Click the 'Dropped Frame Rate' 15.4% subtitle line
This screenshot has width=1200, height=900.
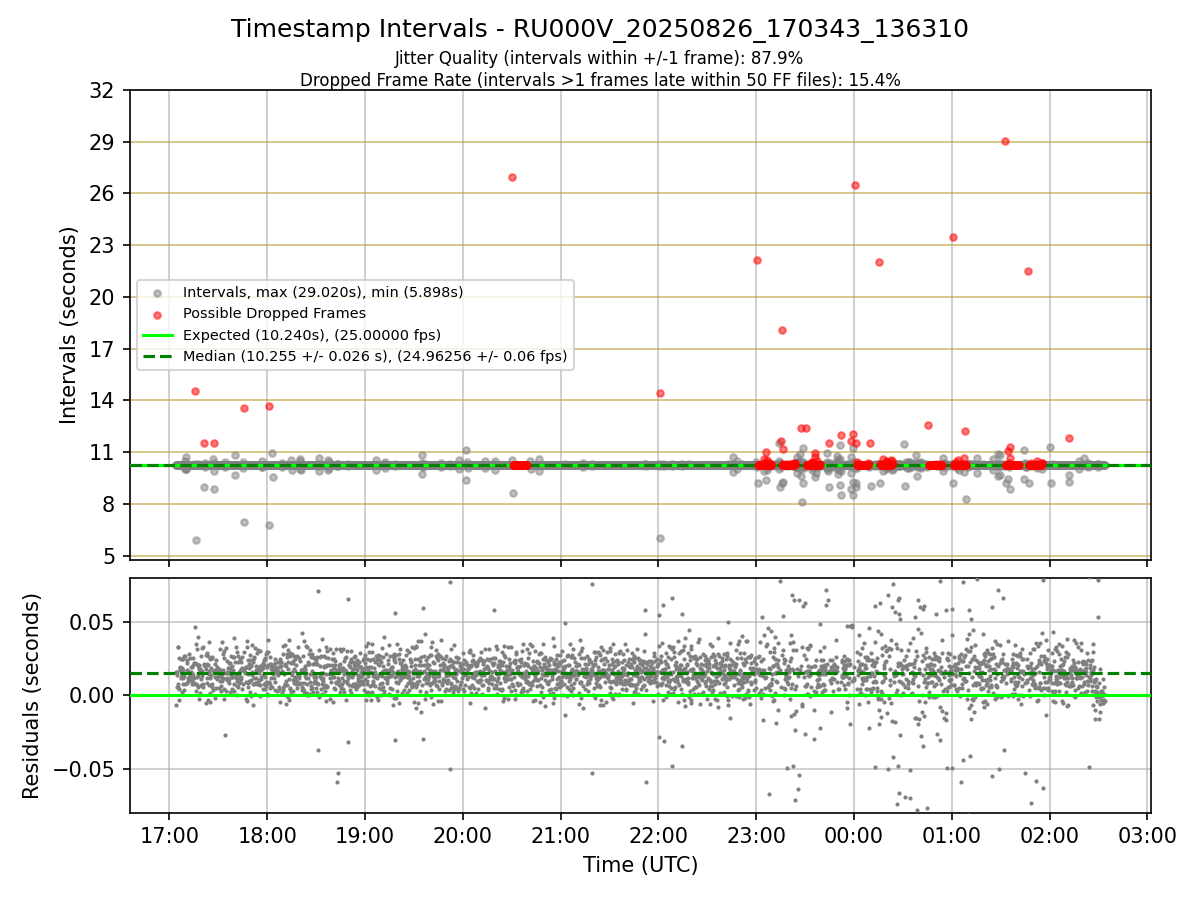[599, 80]
